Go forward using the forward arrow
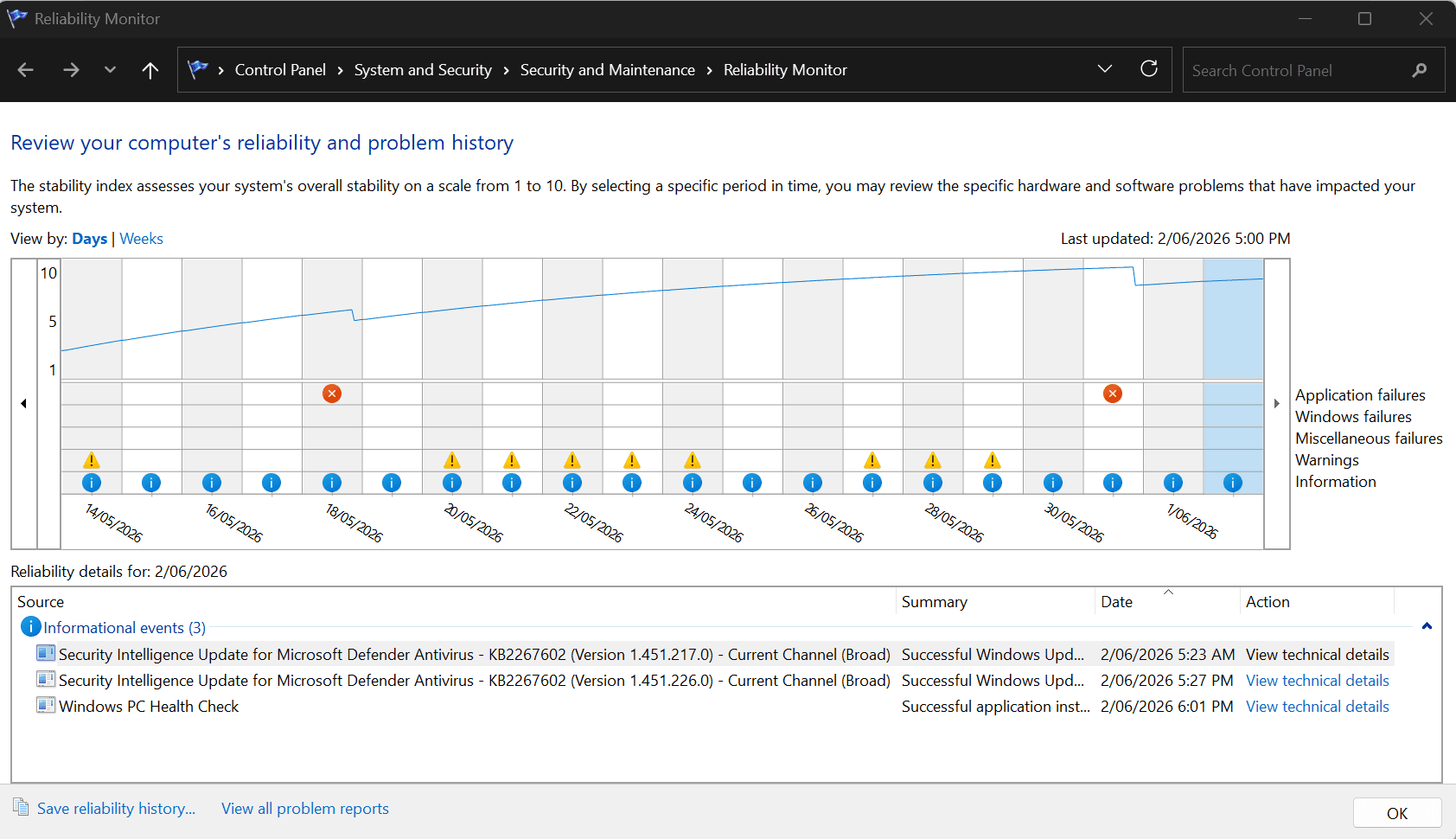Viewport: 1456px width, 839px height. coord(71,70)
